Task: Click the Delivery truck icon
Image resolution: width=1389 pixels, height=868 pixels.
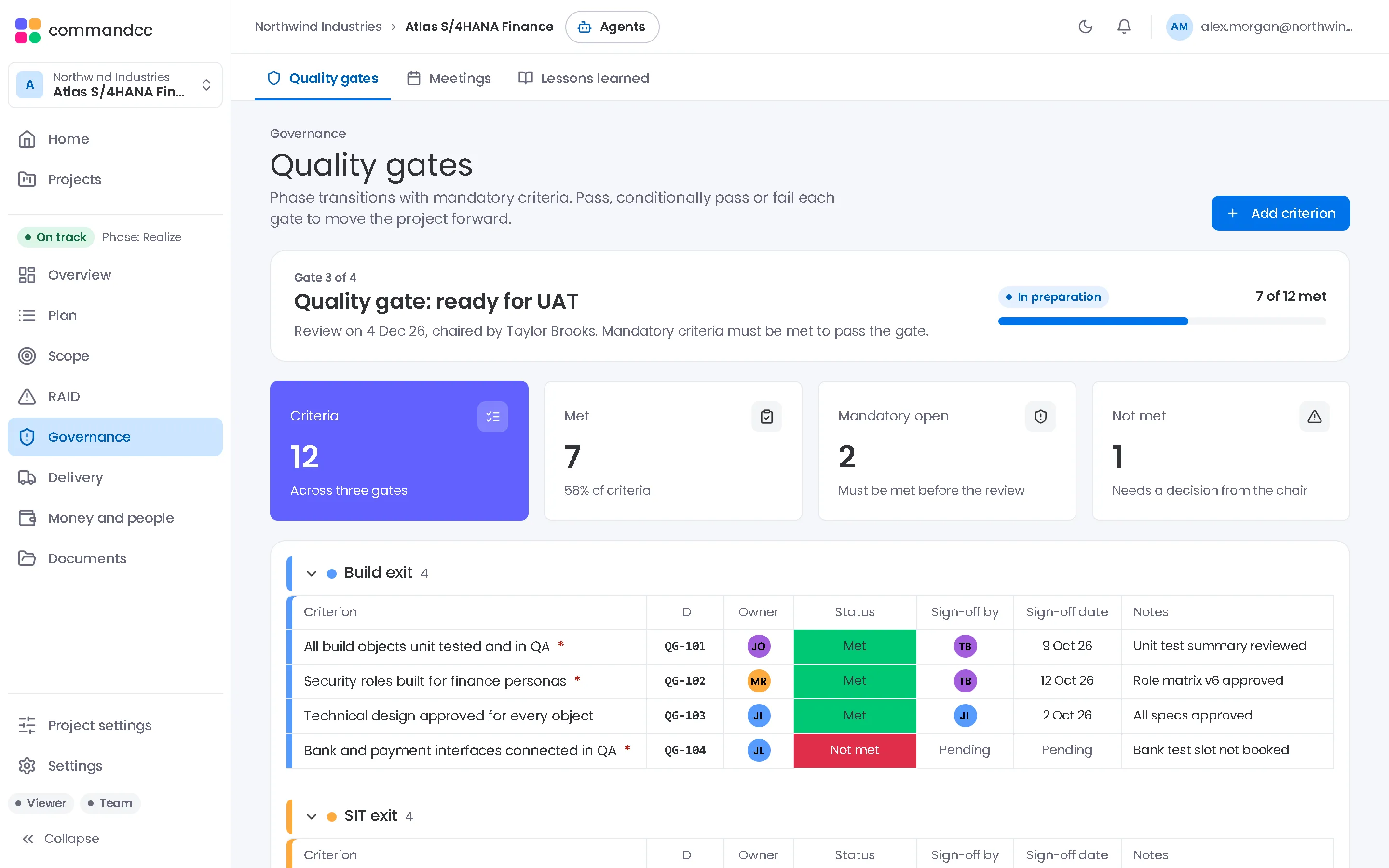Action: click(27, 477)
